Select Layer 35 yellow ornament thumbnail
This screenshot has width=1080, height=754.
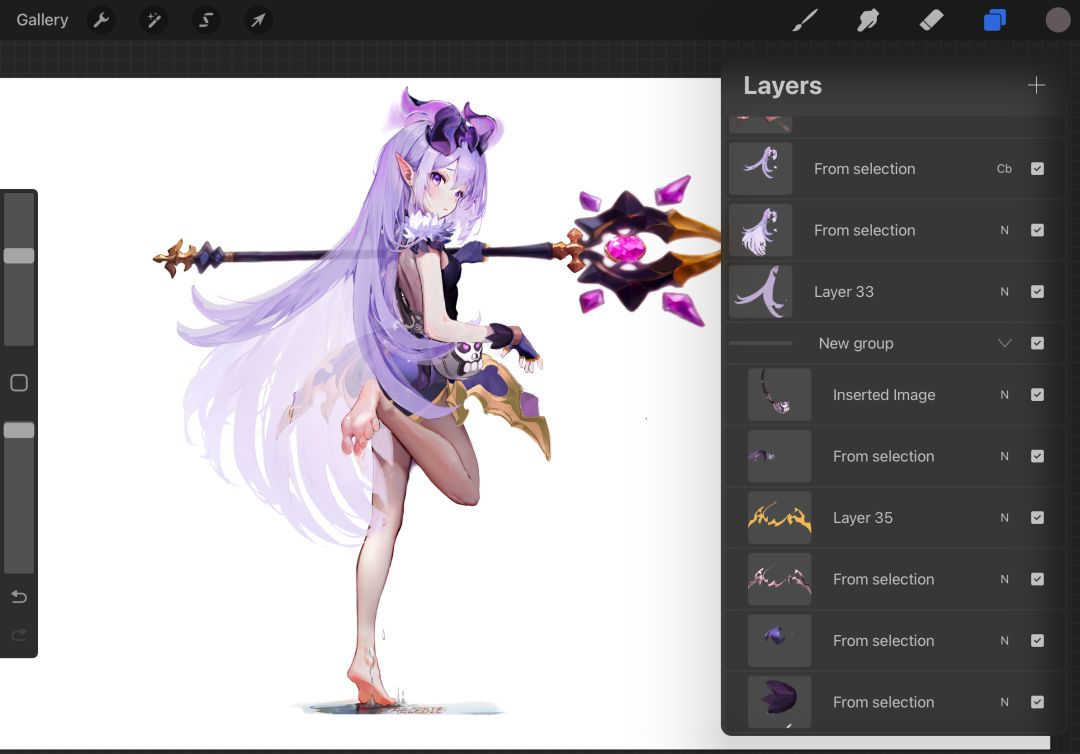click(x=780, y=518)
